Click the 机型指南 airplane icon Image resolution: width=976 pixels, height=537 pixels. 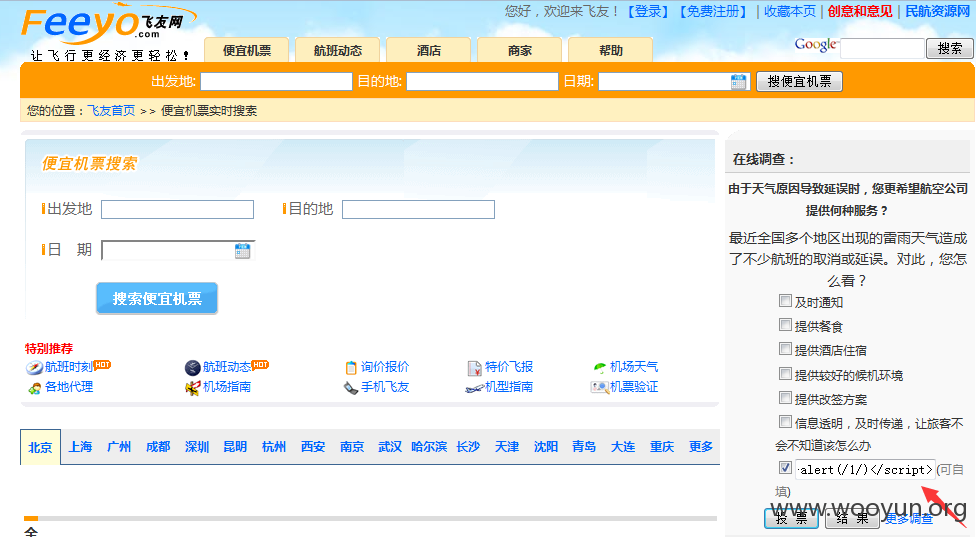474,388
